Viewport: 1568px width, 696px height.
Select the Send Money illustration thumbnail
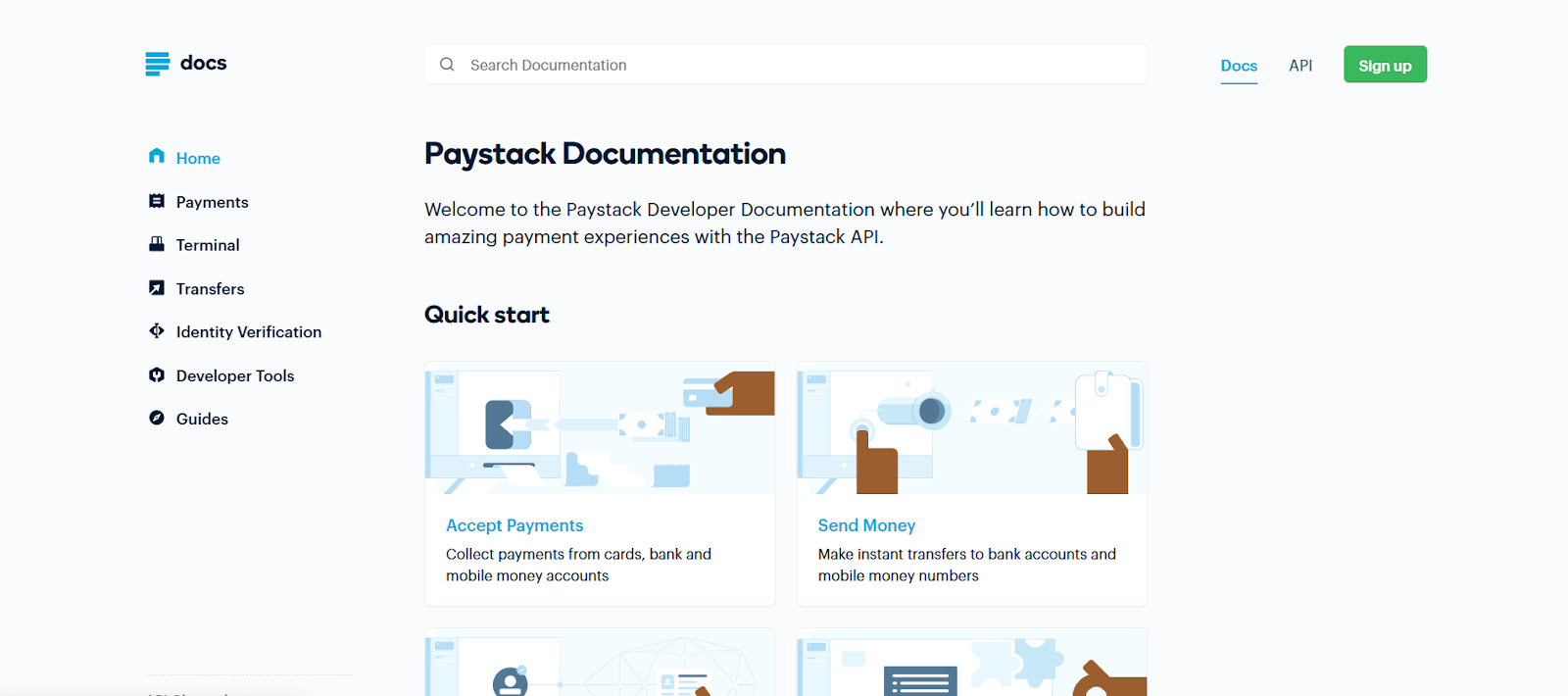pyautogui.click(x=971, y=428)
